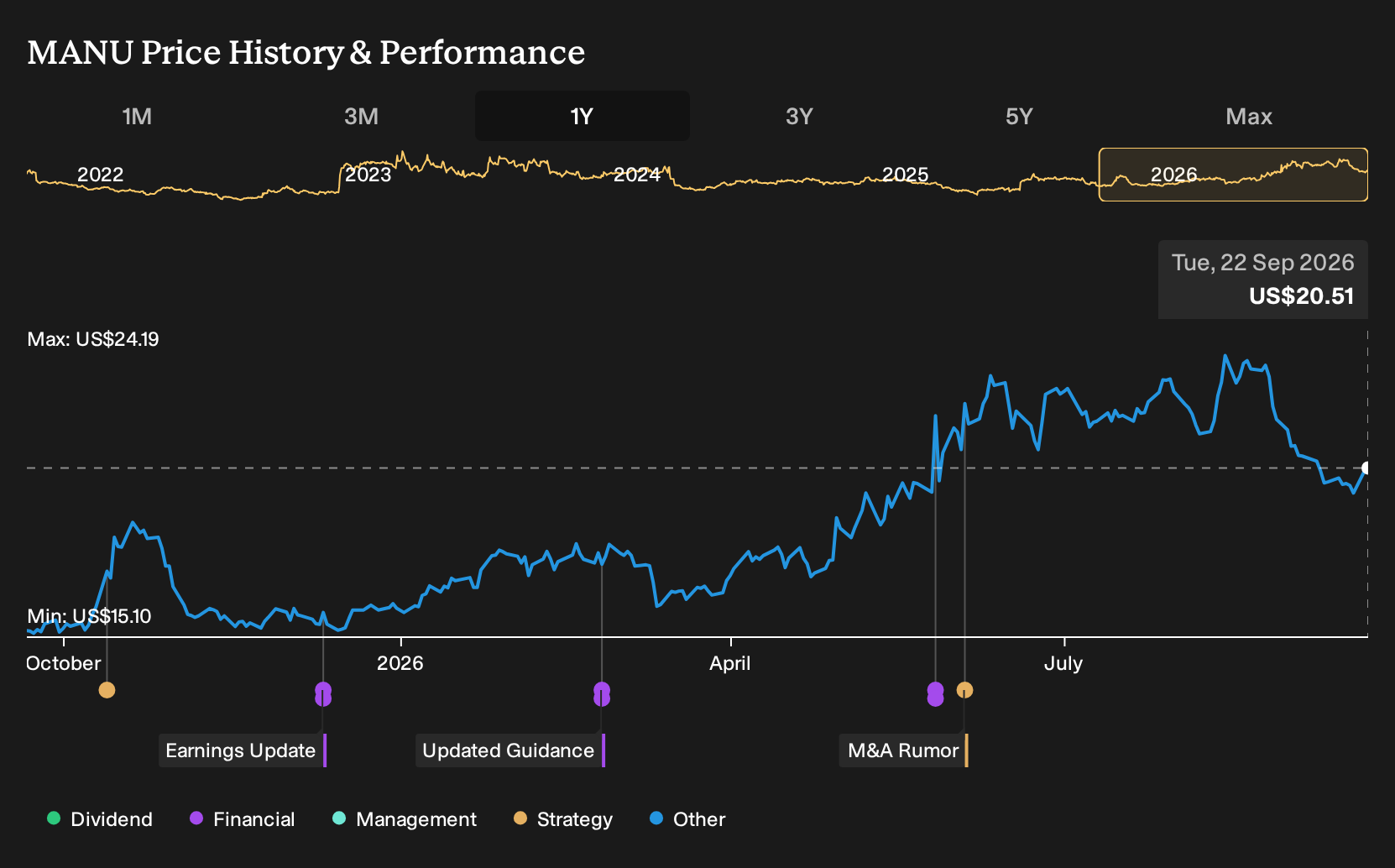
Task: Click the 2023 label in overview chart
Action: pos(368,175)
